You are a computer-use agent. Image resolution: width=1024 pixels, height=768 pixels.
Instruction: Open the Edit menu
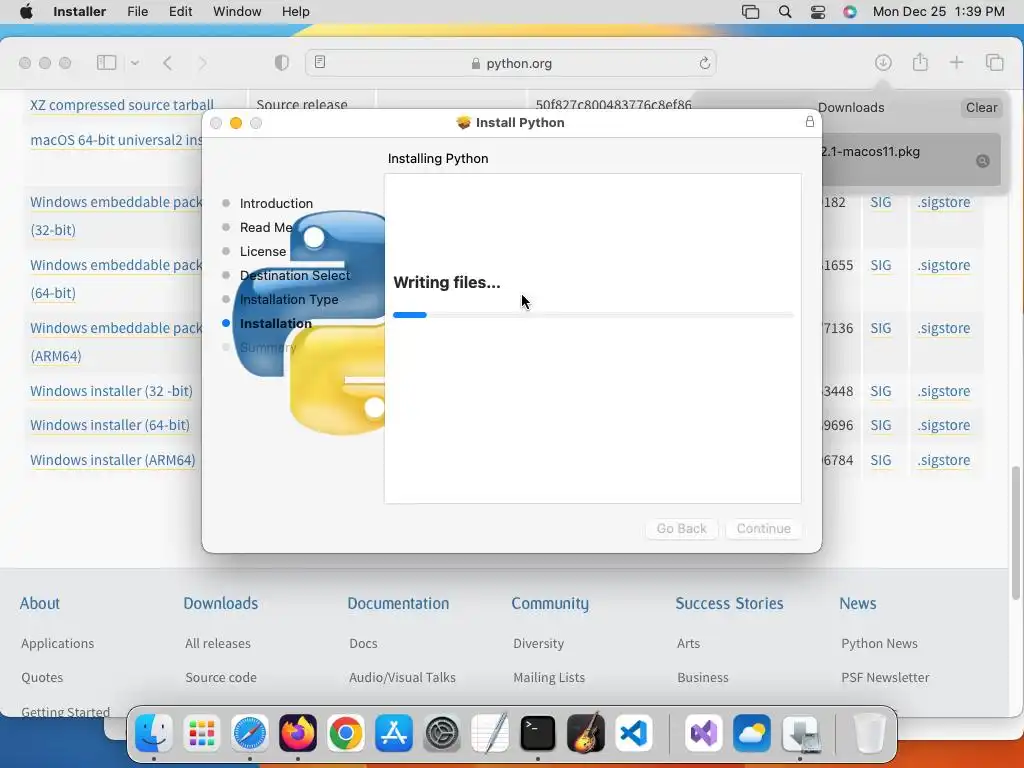coord(180,12)
